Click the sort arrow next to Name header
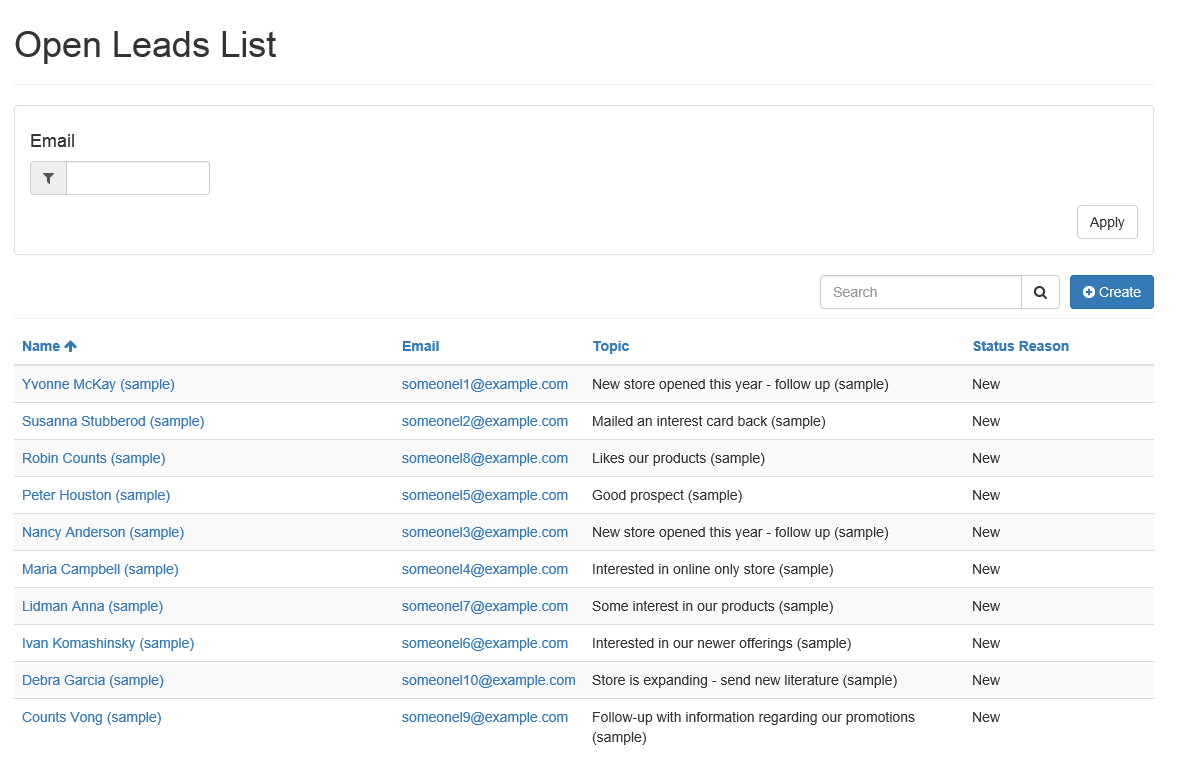The width and height of the screenshot is (1186, 770). (x=70, y=346)
